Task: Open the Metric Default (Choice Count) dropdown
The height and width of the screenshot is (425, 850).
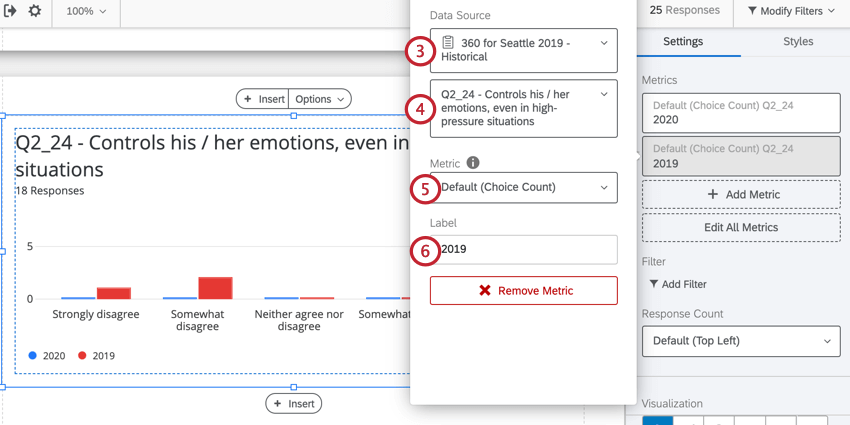Action: coord(524,188)
